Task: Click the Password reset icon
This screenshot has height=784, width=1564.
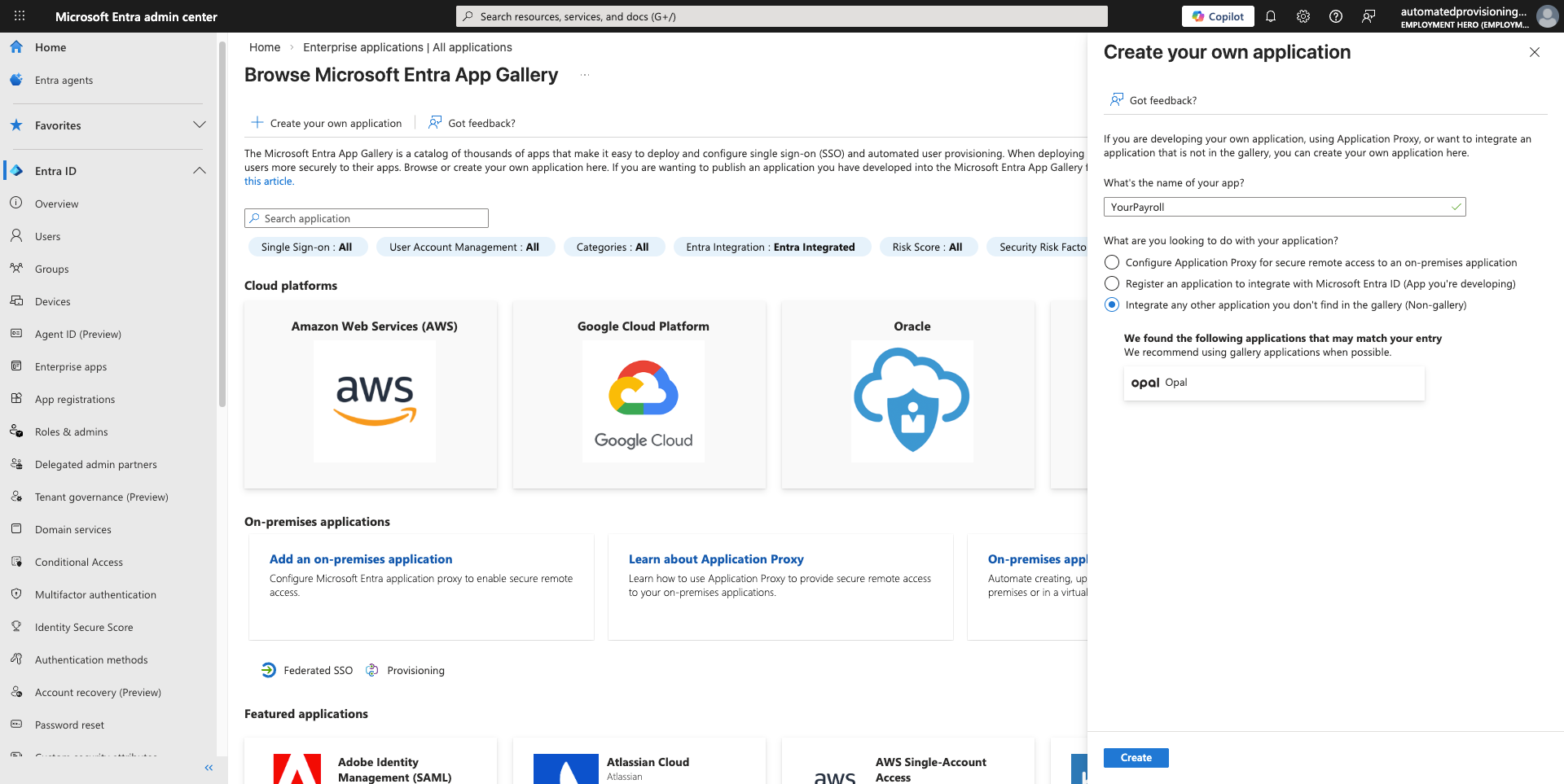Action: point(16,724)
